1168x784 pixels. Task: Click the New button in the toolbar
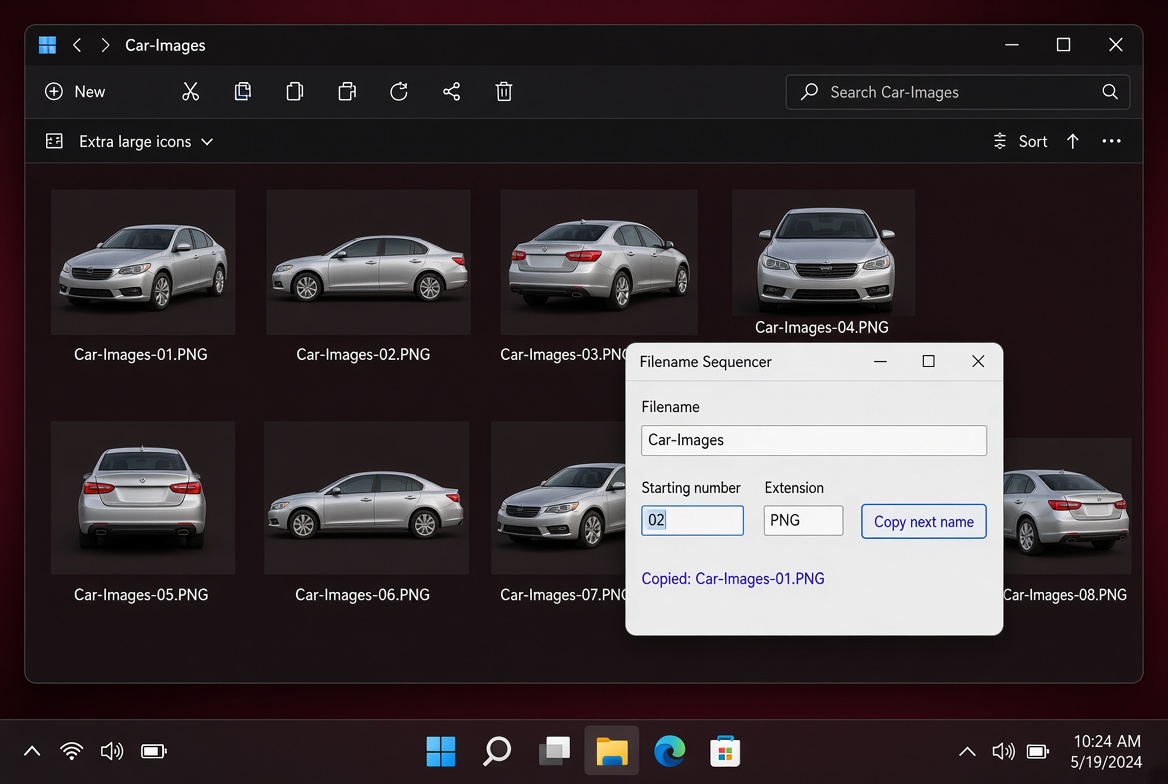[75, 92]
